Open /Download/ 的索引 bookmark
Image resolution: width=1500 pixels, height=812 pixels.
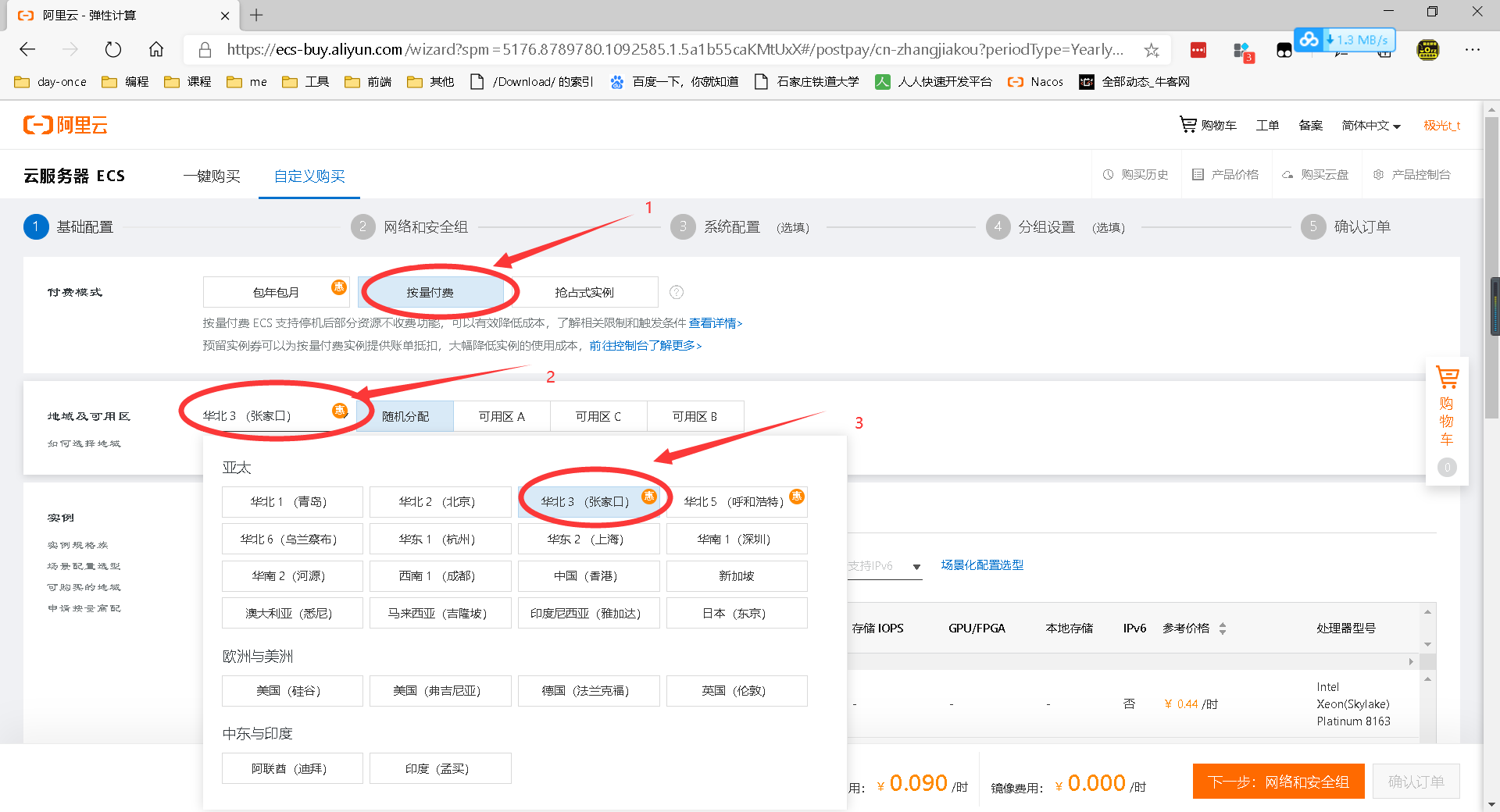pyautogui.click(x=531, y=81)
